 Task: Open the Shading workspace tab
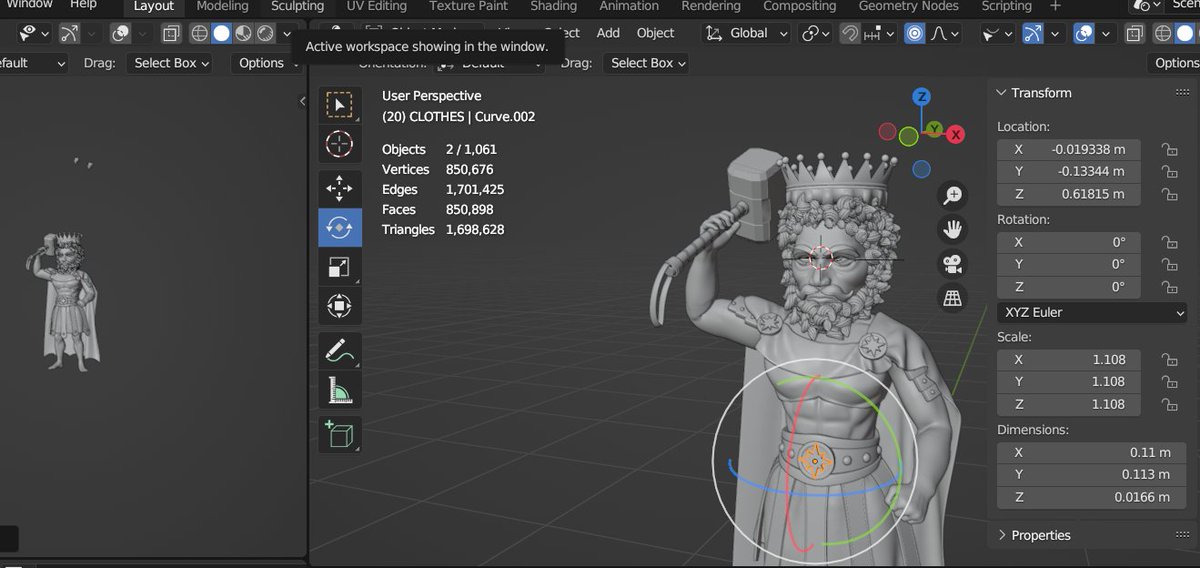[x=553, y=6]
